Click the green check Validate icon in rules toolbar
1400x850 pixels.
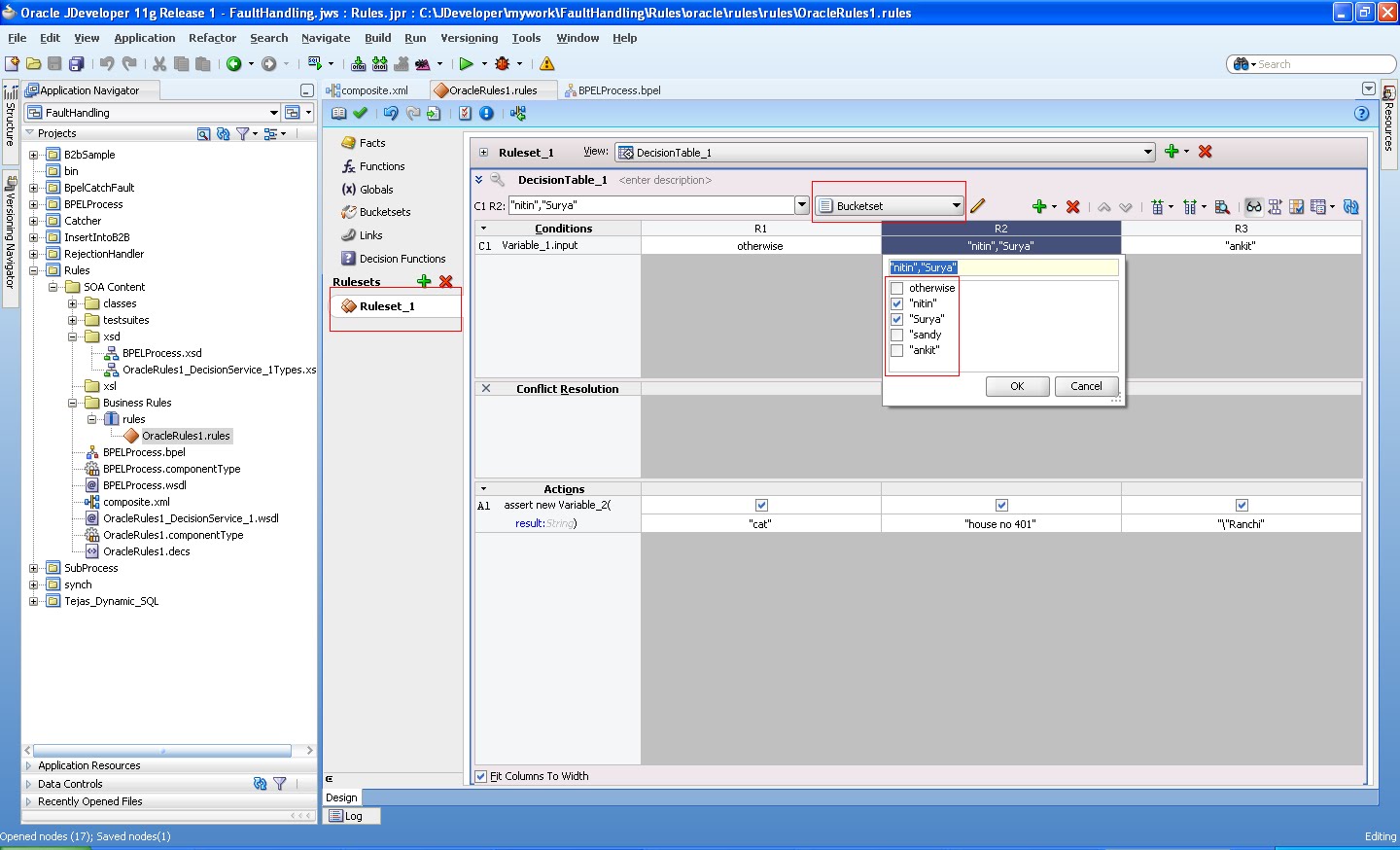pos(359,113)
